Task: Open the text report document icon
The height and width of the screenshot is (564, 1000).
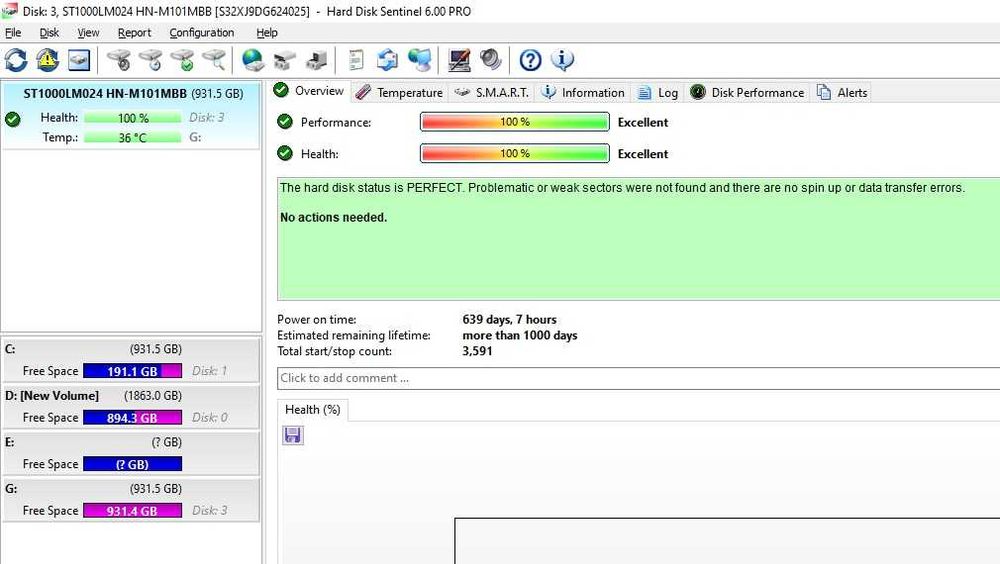Action: tap(356, 60)
